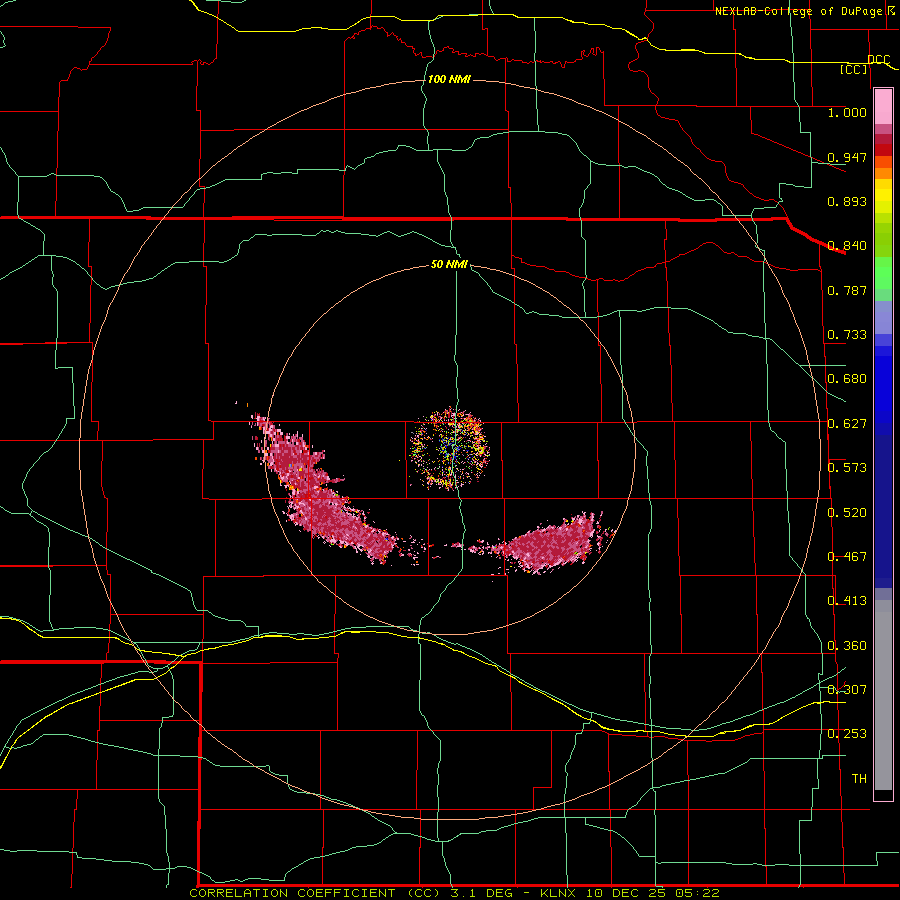Click the [CC] legend unit label
900x900 pixels.
854,69
